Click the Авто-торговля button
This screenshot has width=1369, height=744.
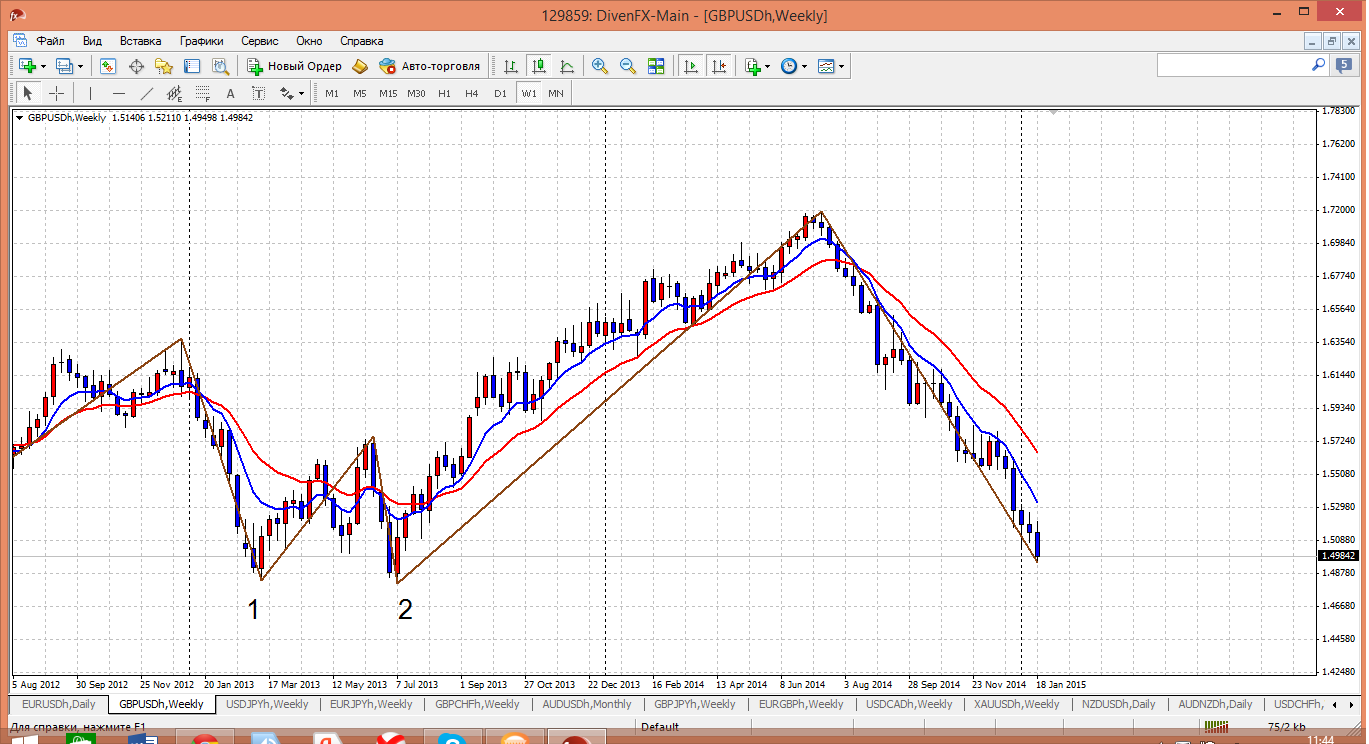coord(430,66)
